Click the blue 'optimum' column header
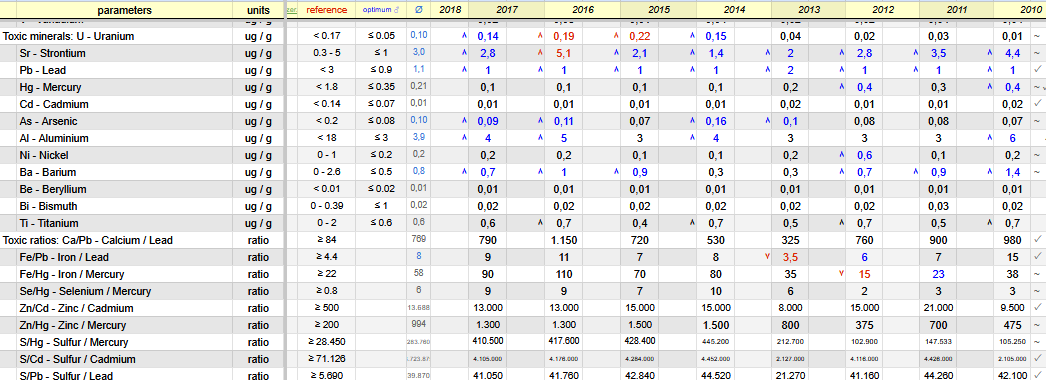 click(x=380, y=10)
